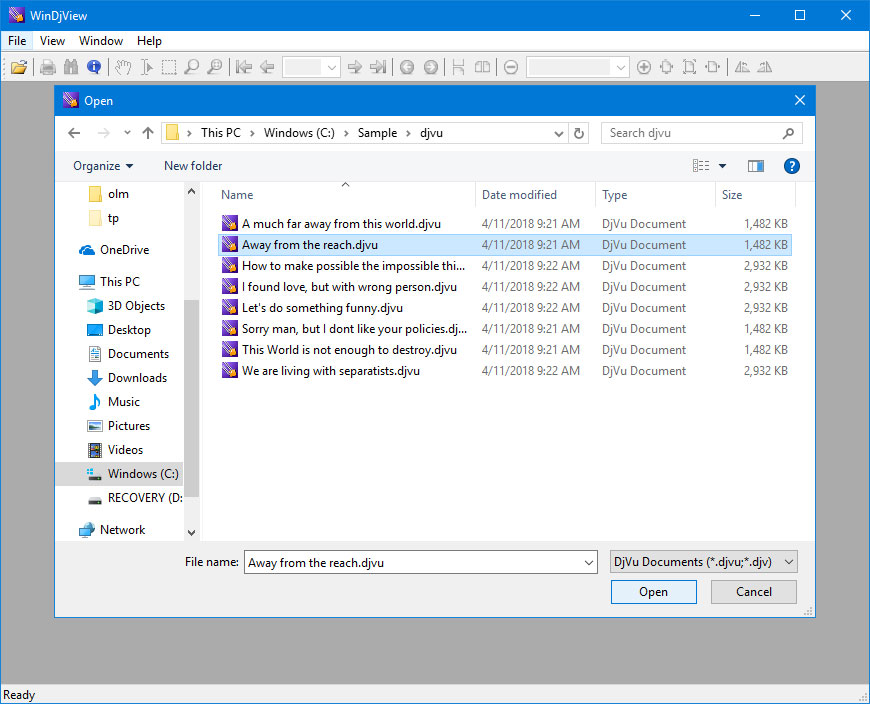Sort by the Name column header
The height and width of the screenshot is (704, 870).
coord(345,195)
